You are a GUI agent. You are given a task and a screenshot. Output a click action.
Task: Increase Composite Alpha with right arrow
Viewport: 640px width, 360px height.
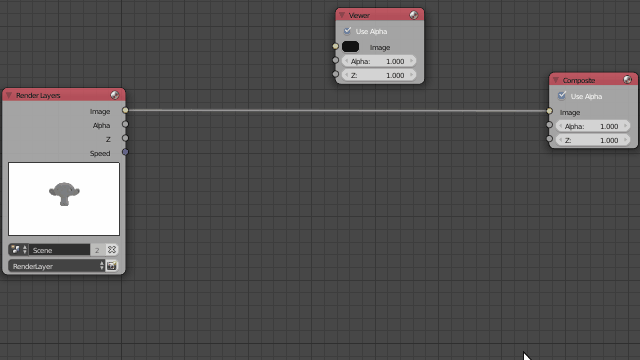[x=625, y=126]
